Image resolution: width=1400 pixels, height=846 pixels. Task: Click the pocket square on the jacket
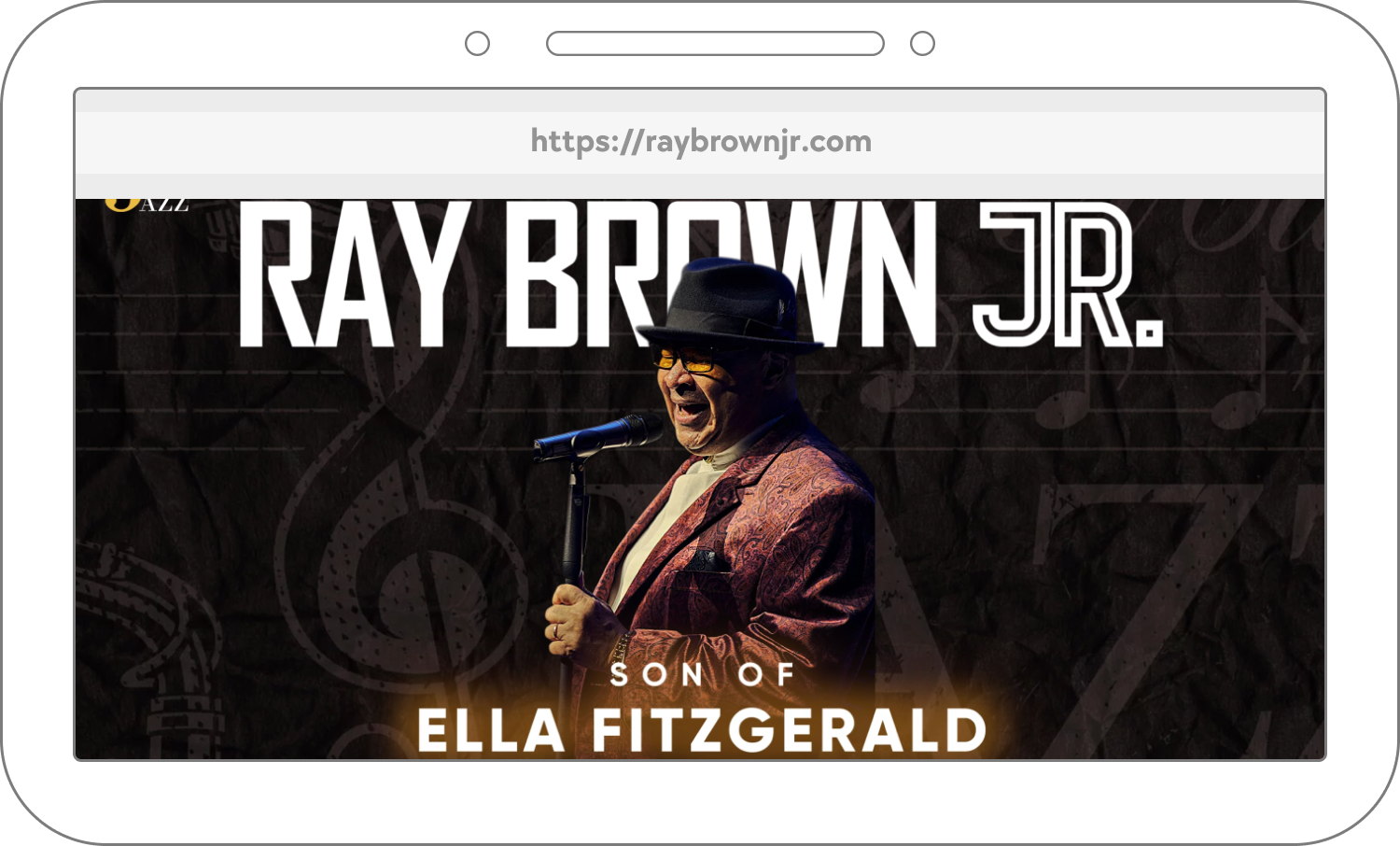tap(707, 560)
